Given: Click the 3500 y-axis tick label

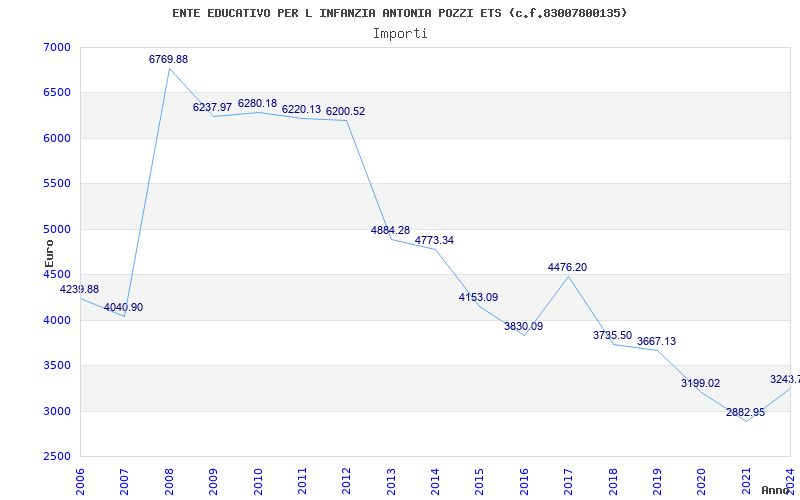Looking at the screenshot, I should tap(56, 366).
